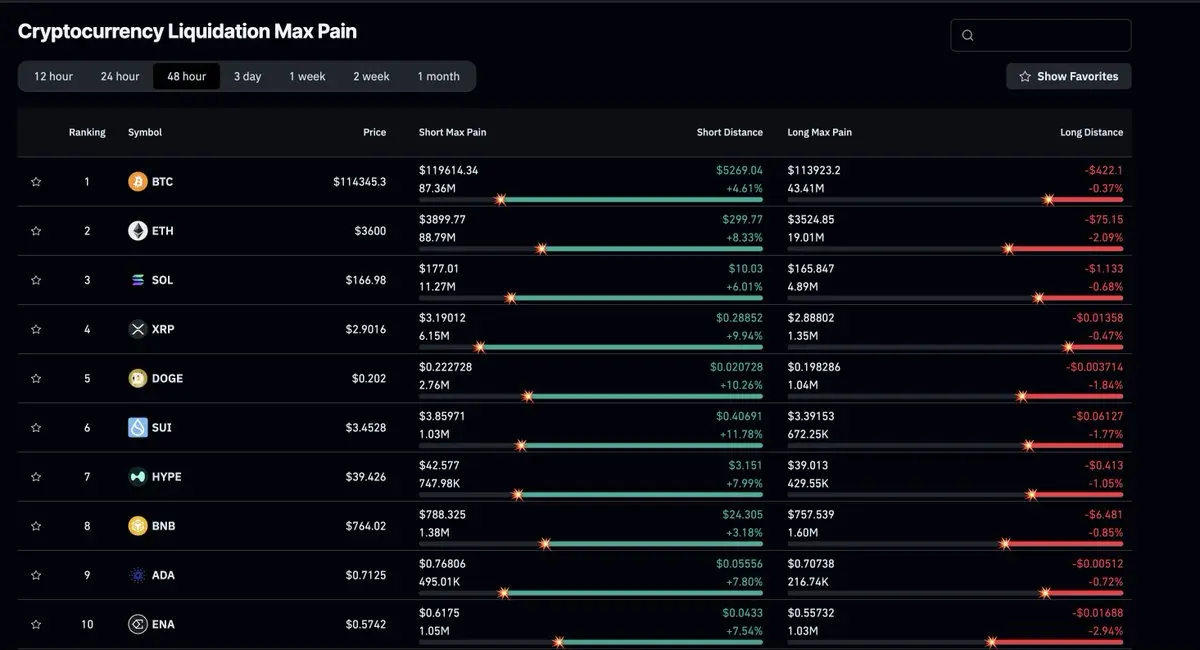The image size is (1200, 650).
Task: Favorite BTC with its star
Action: click(36, 182)
